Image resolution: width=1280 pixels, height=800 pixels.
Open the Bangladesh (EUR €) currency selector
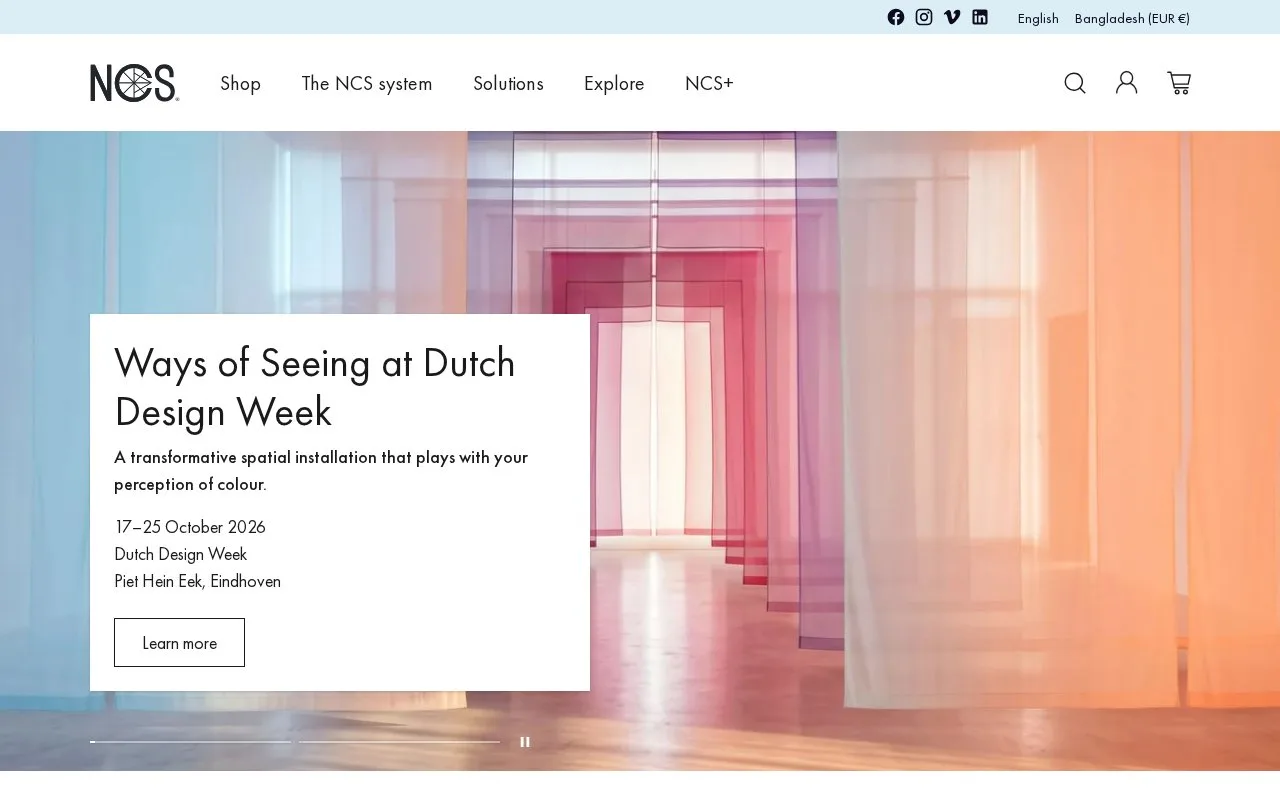[x=1132, y=18]
